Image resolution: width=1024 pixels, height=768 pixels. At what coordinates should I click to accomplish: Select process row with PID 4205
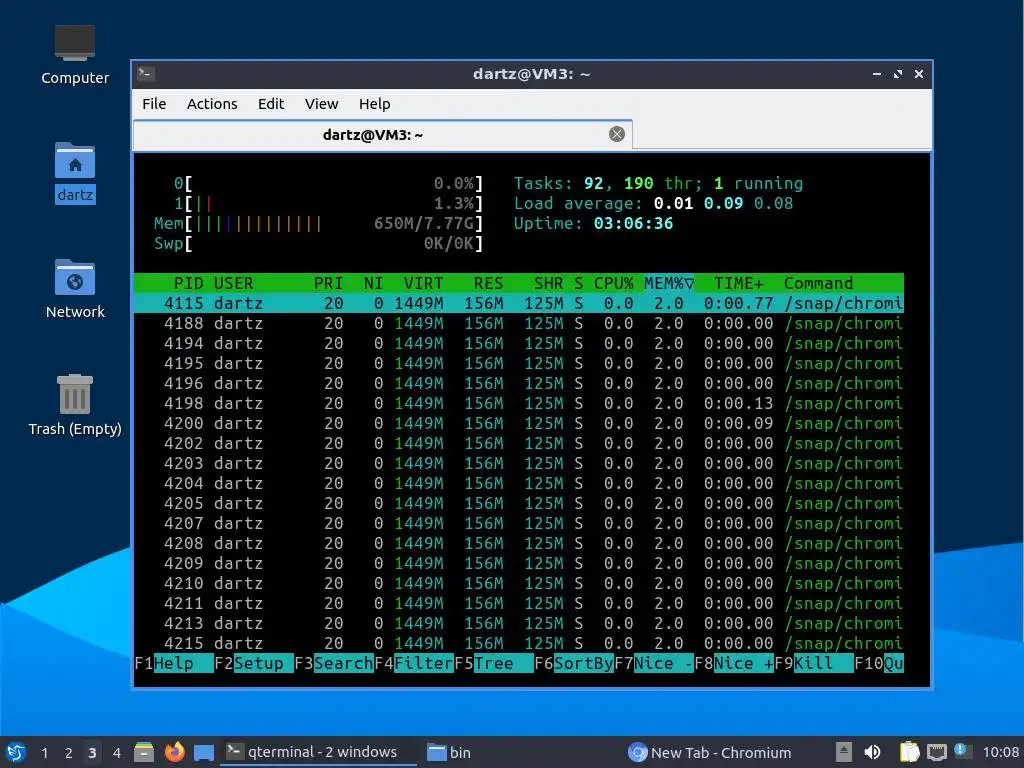pyautogui.click(x=519, y=503)
